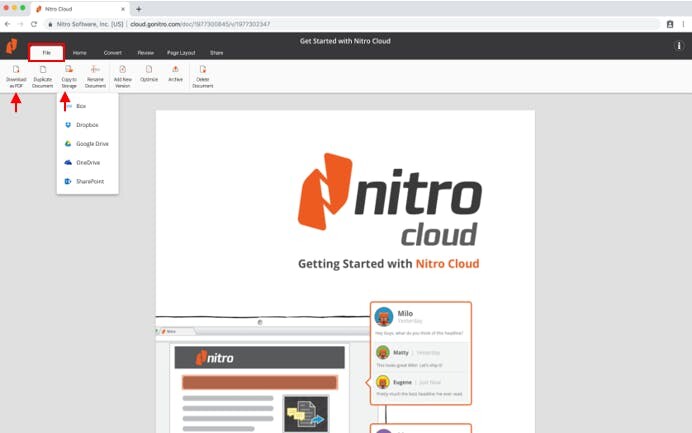Click the Archive toolbar icon
Image resolution: width=692 pixels, height=433 pixels.
[175, 70]
